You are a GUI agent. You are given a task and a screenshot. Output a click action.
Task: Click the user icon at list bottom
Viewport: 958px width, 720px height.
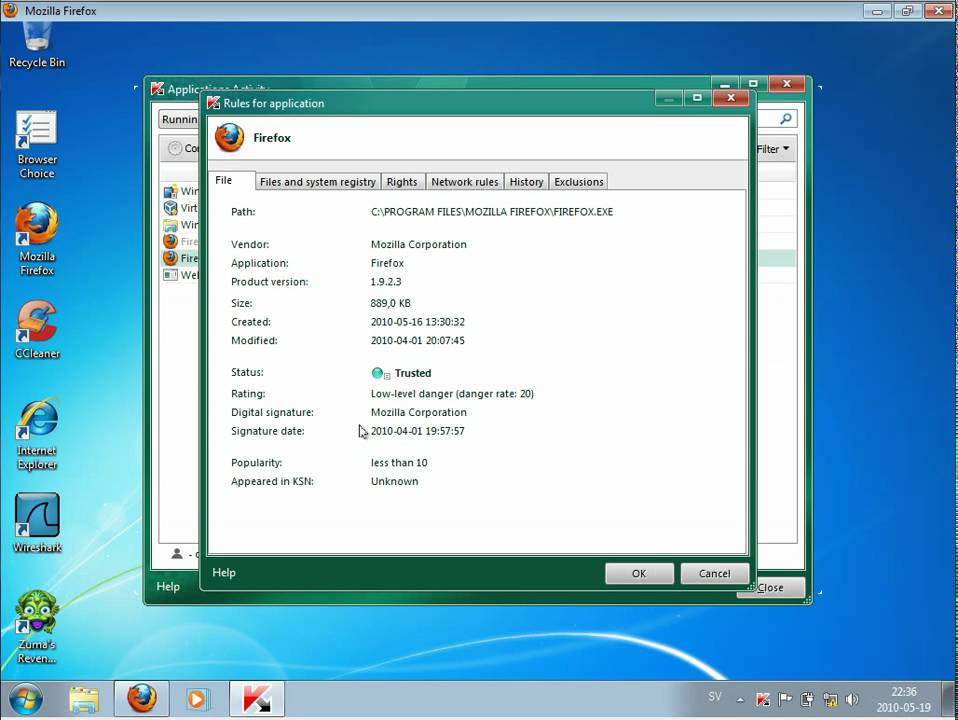coord(177,554)
